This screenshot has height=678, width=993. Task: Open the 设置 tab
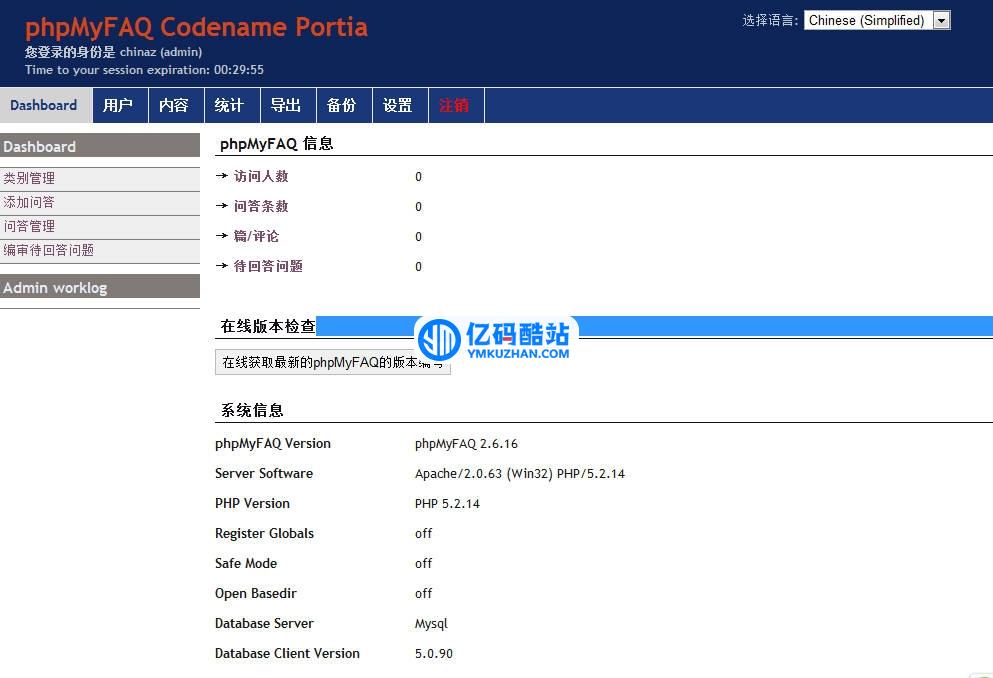398,105
